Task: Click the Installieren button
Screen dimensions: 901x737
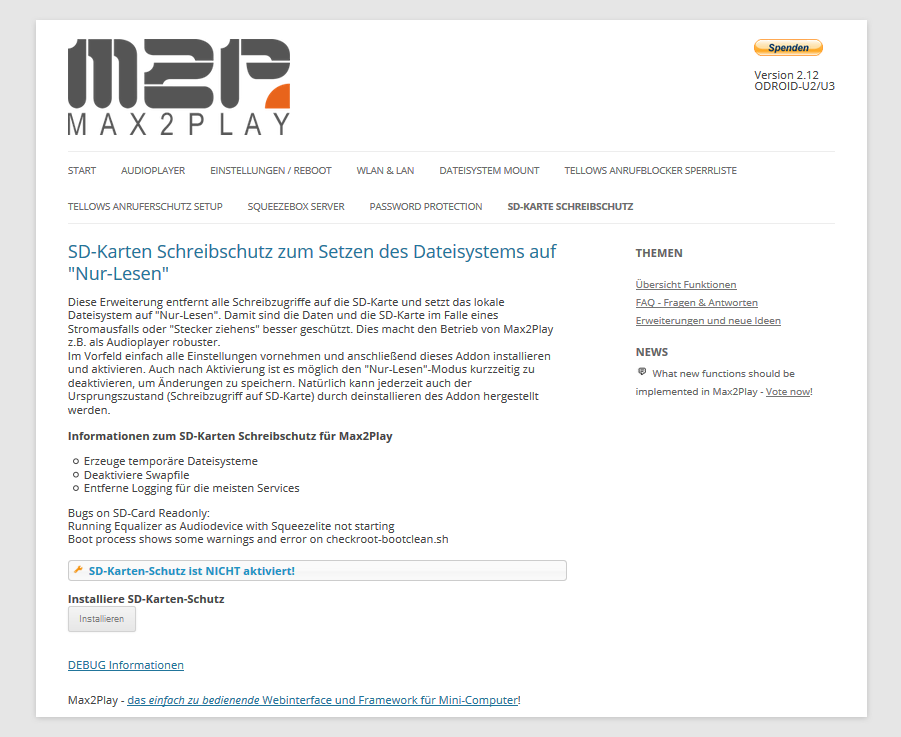Action: (x=102, y=619)
